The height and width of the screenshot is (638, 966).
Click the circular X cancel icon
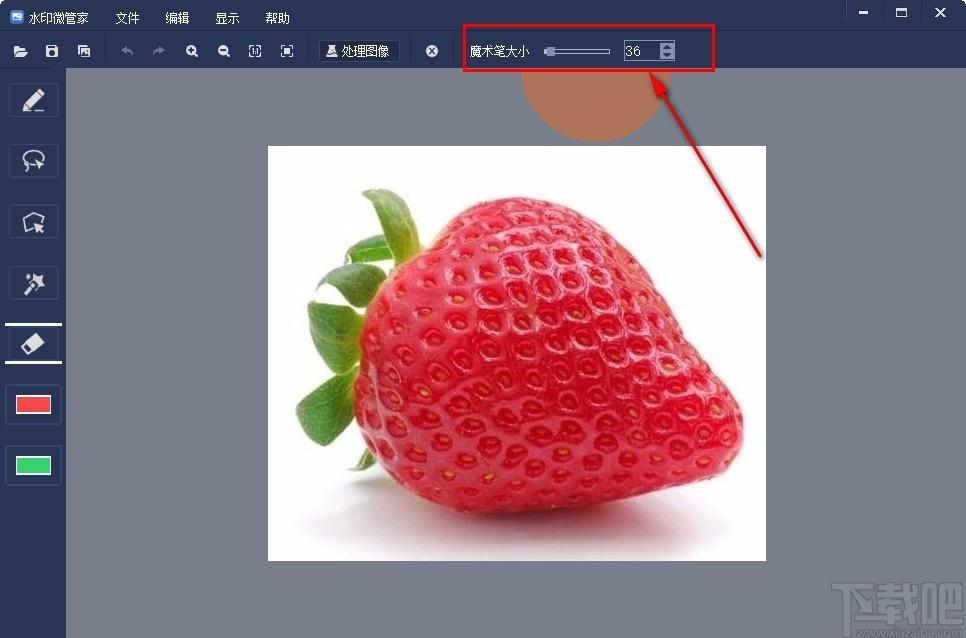pyautogui.click(x=432, y=51)
